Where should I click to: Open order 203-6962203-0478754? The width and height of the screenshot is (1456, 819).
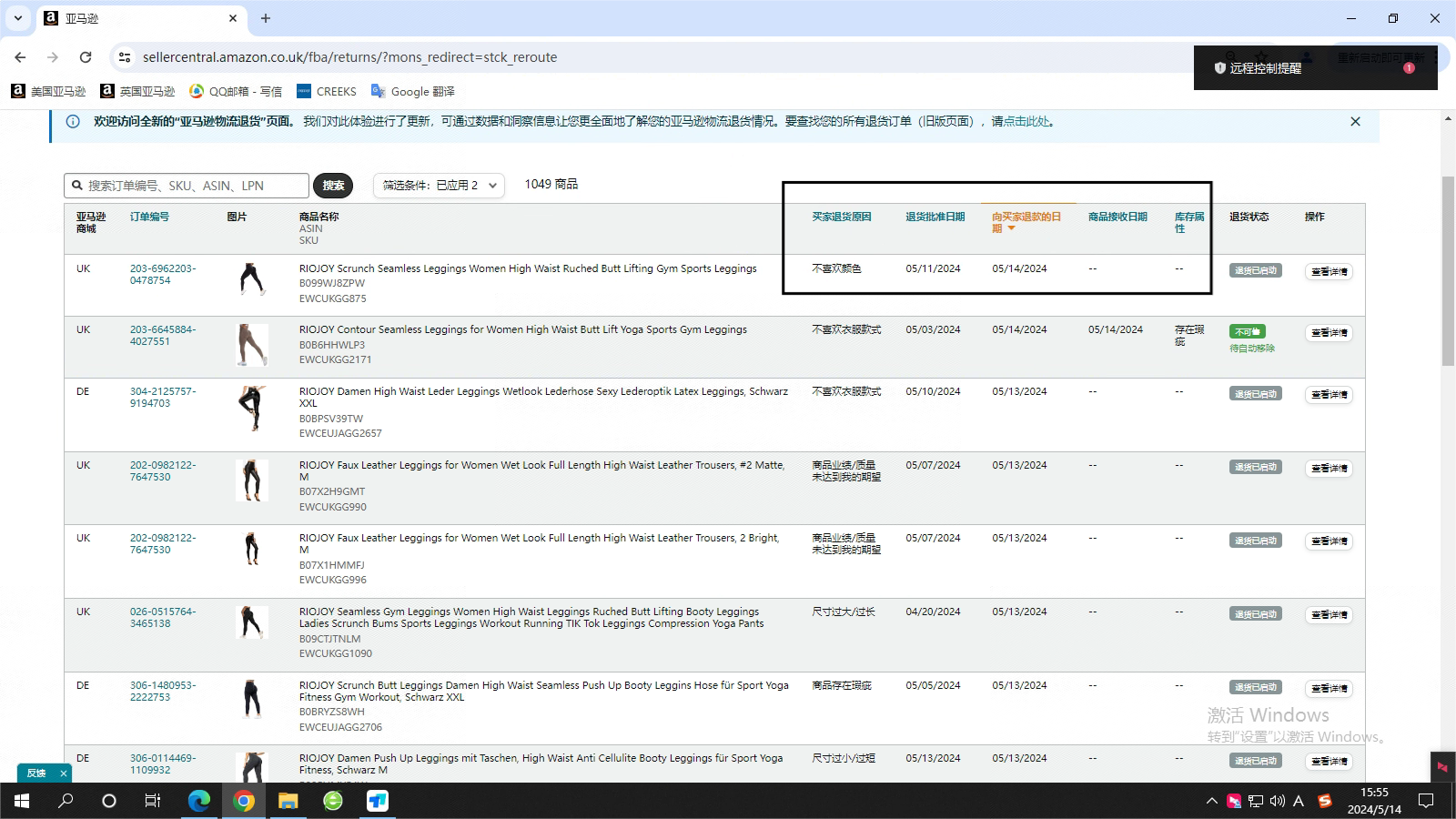163,274
